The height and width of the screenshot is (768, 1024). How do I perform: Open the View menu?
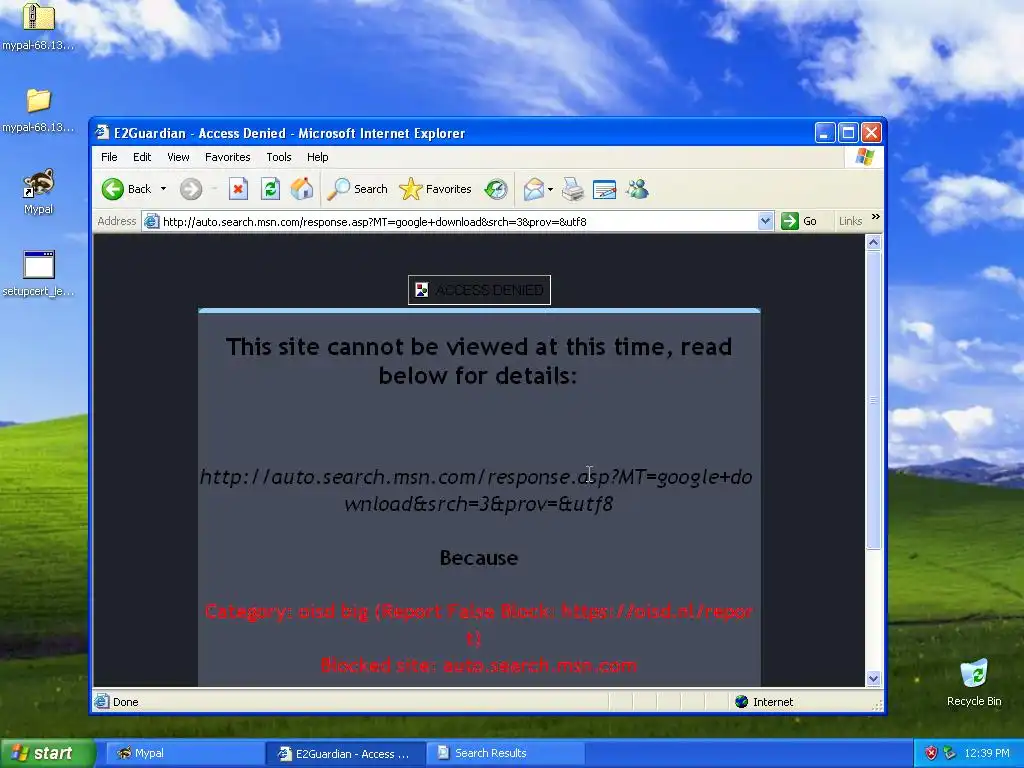tap(178, 157)
